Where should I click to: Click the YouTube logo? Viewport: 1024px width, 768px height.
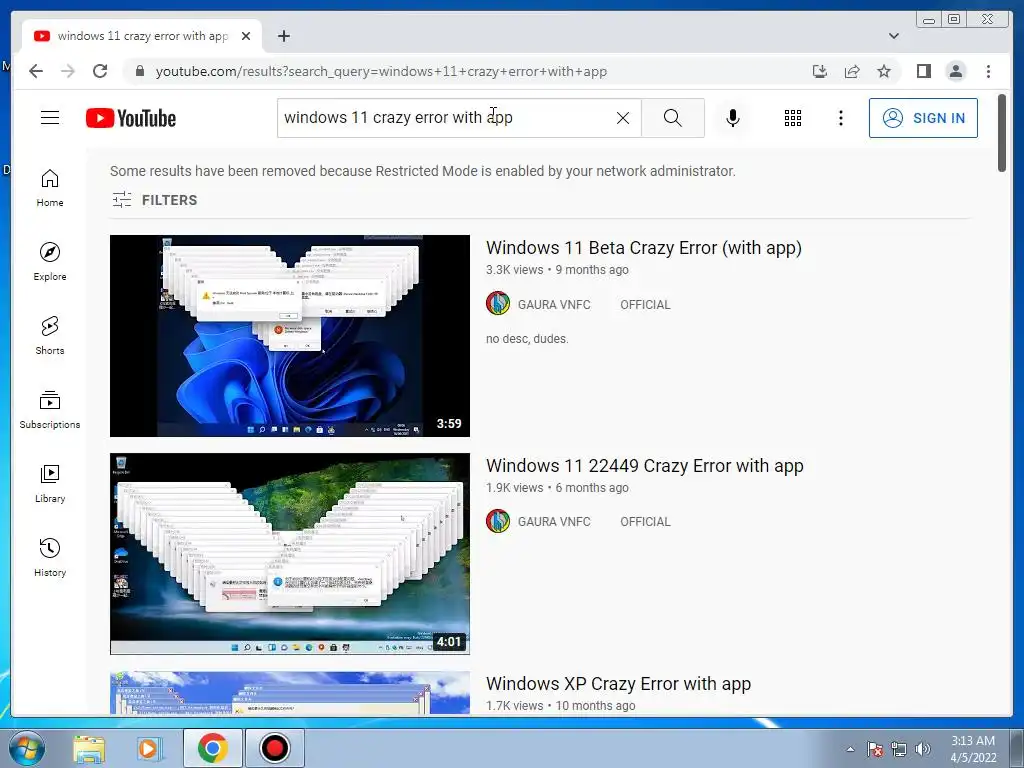[131, 118]
